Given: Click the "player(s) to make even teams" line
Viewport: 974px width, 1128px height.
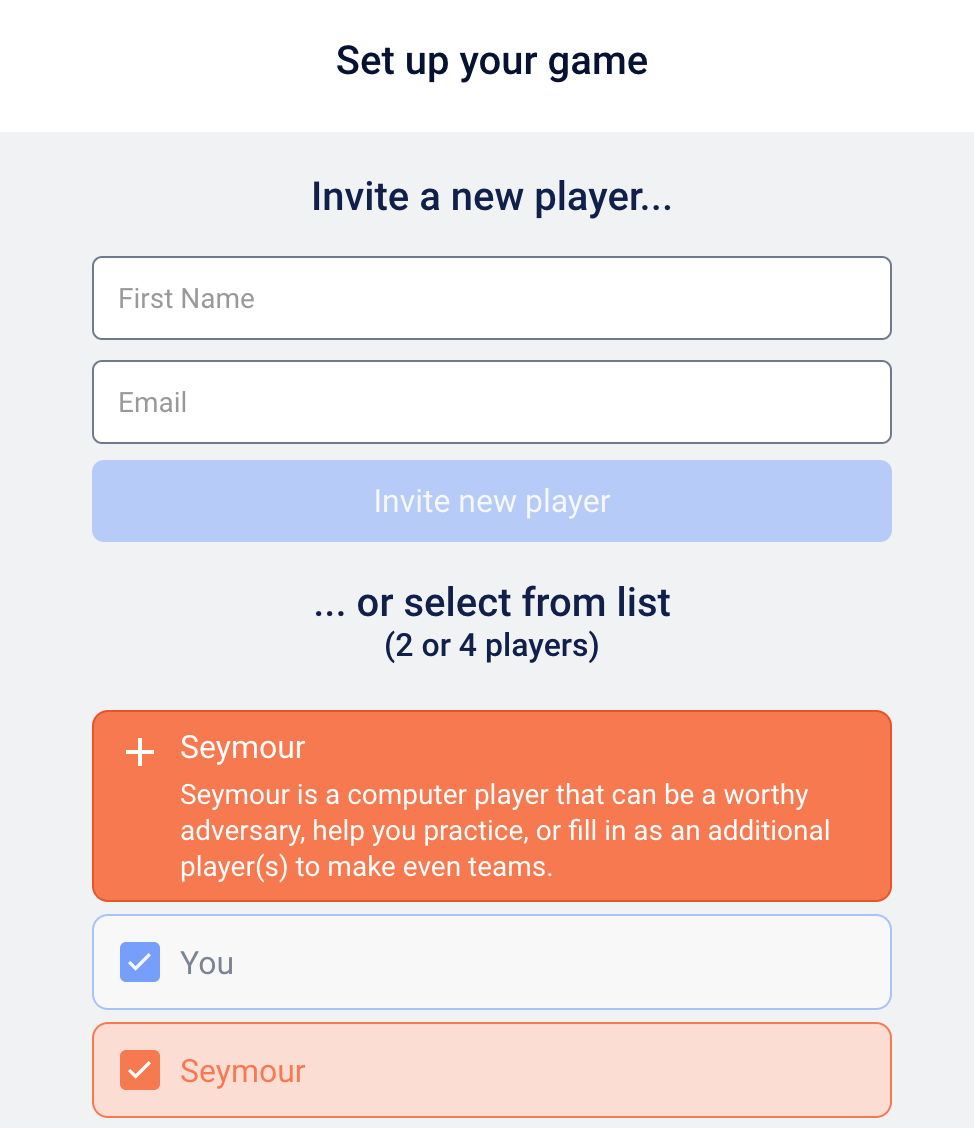Looking at the screenshot, I should coord(366,866).
